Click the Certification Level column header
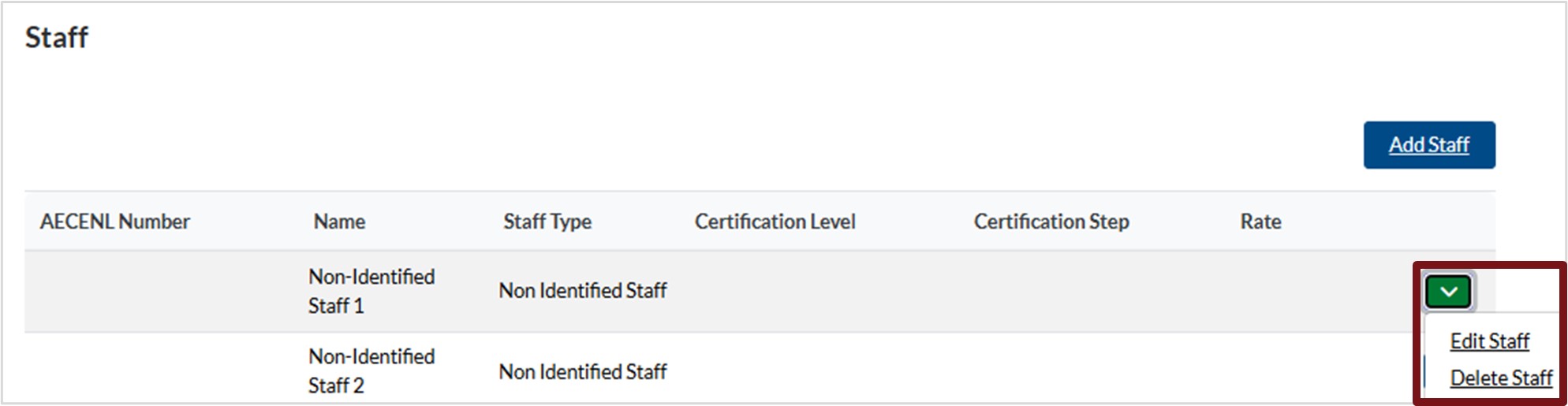 [775, 222]
